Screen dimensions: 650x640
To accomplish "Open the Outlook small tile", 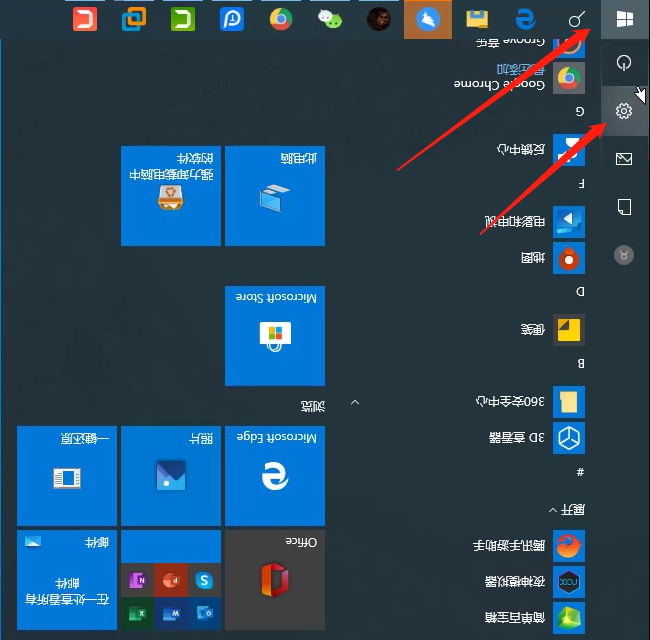I will pyautogui.click(x=204, y=613).
